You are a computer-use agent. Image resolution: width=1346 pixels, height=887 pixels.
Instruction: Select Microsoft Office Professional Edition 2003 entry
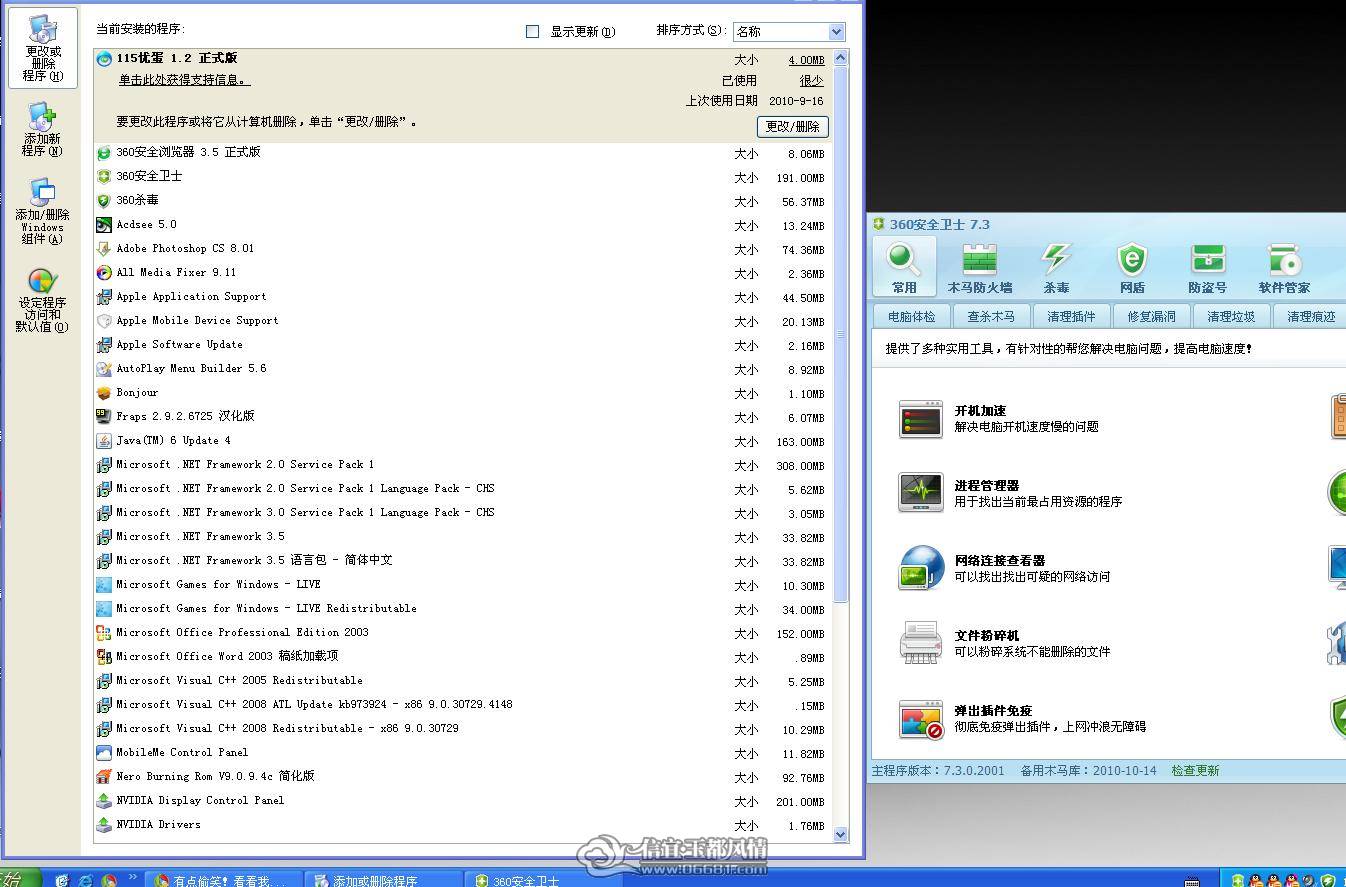click(463, 633)
